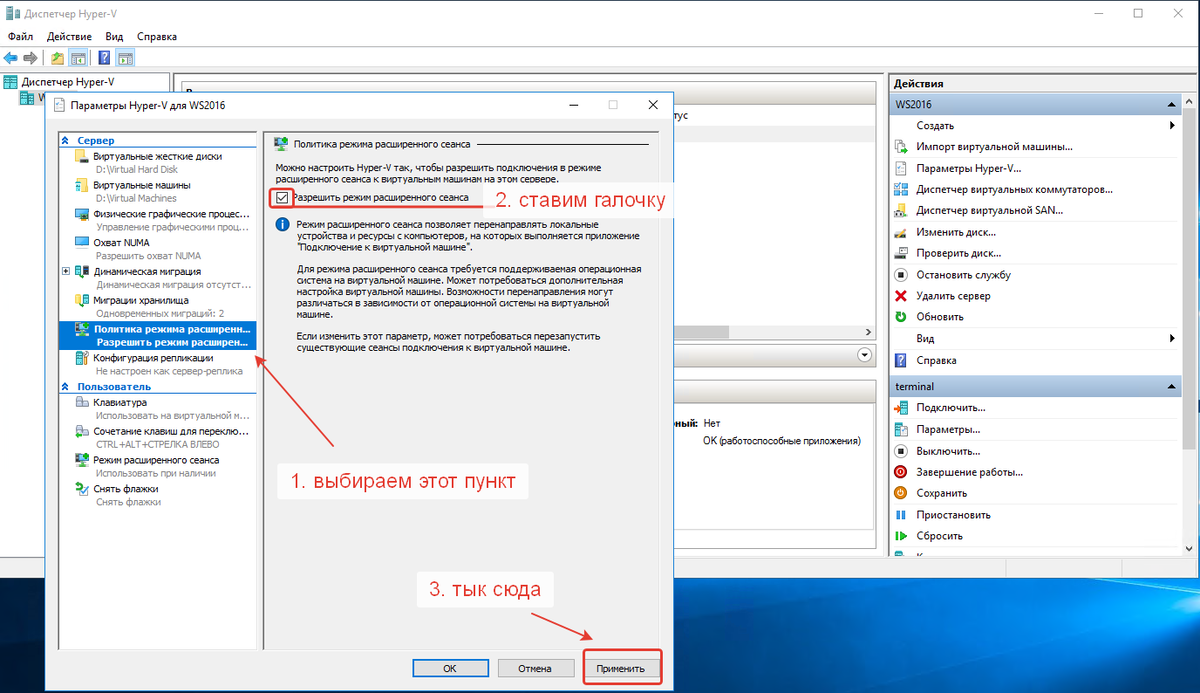Toggle Разрешить режим расширенного сеанса checkbox

click(x=282, y=198)
